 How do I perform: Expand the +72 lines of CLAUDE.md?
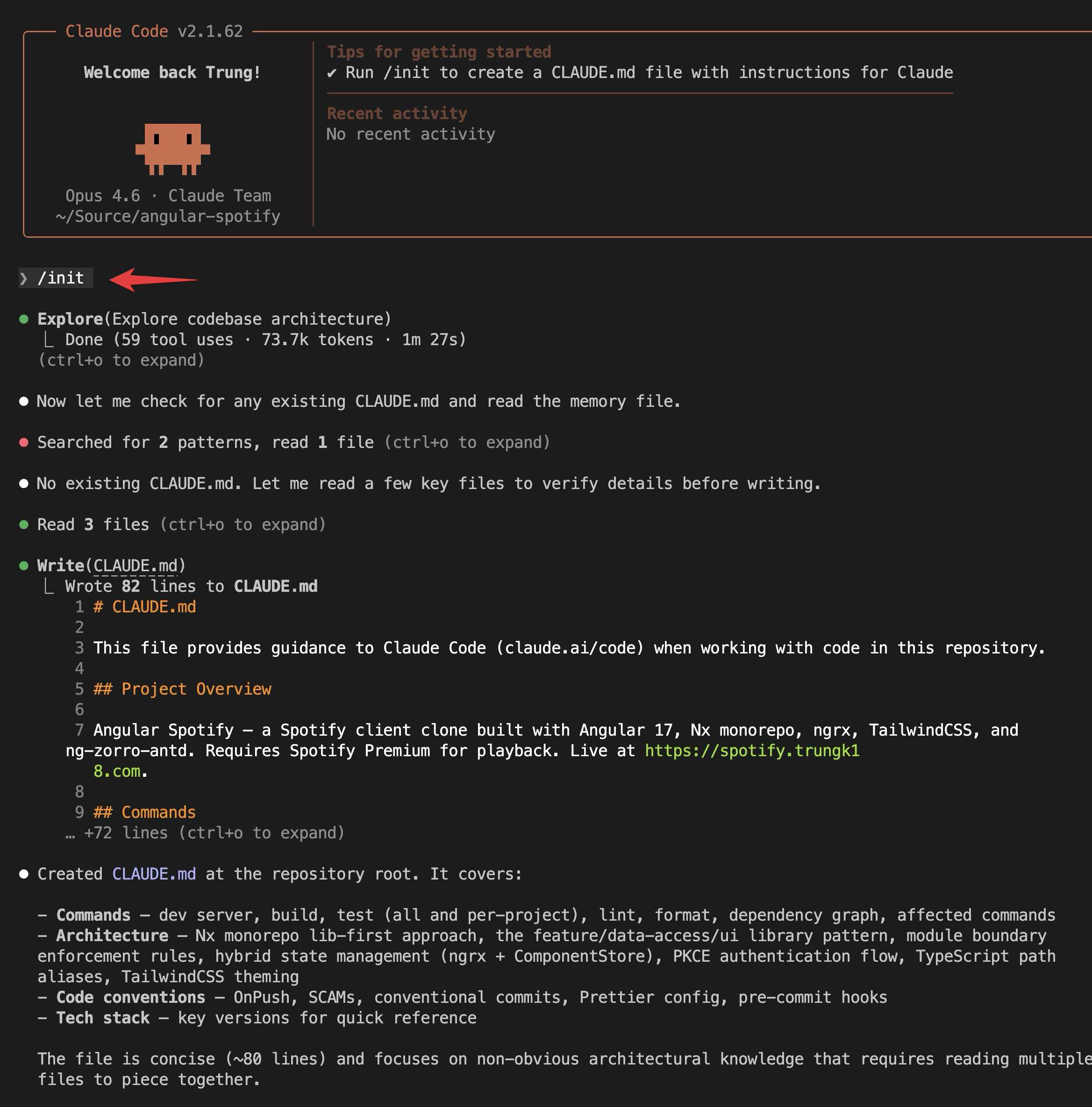(205, 833)
